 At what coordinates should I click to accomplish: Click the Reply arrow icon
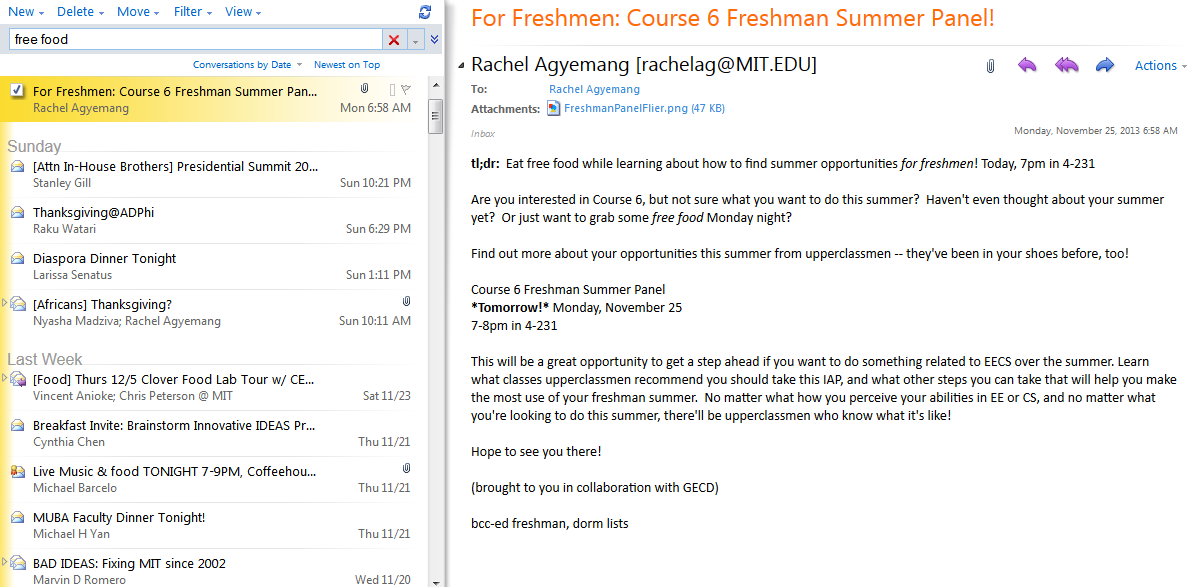(x=1027, y=66)
